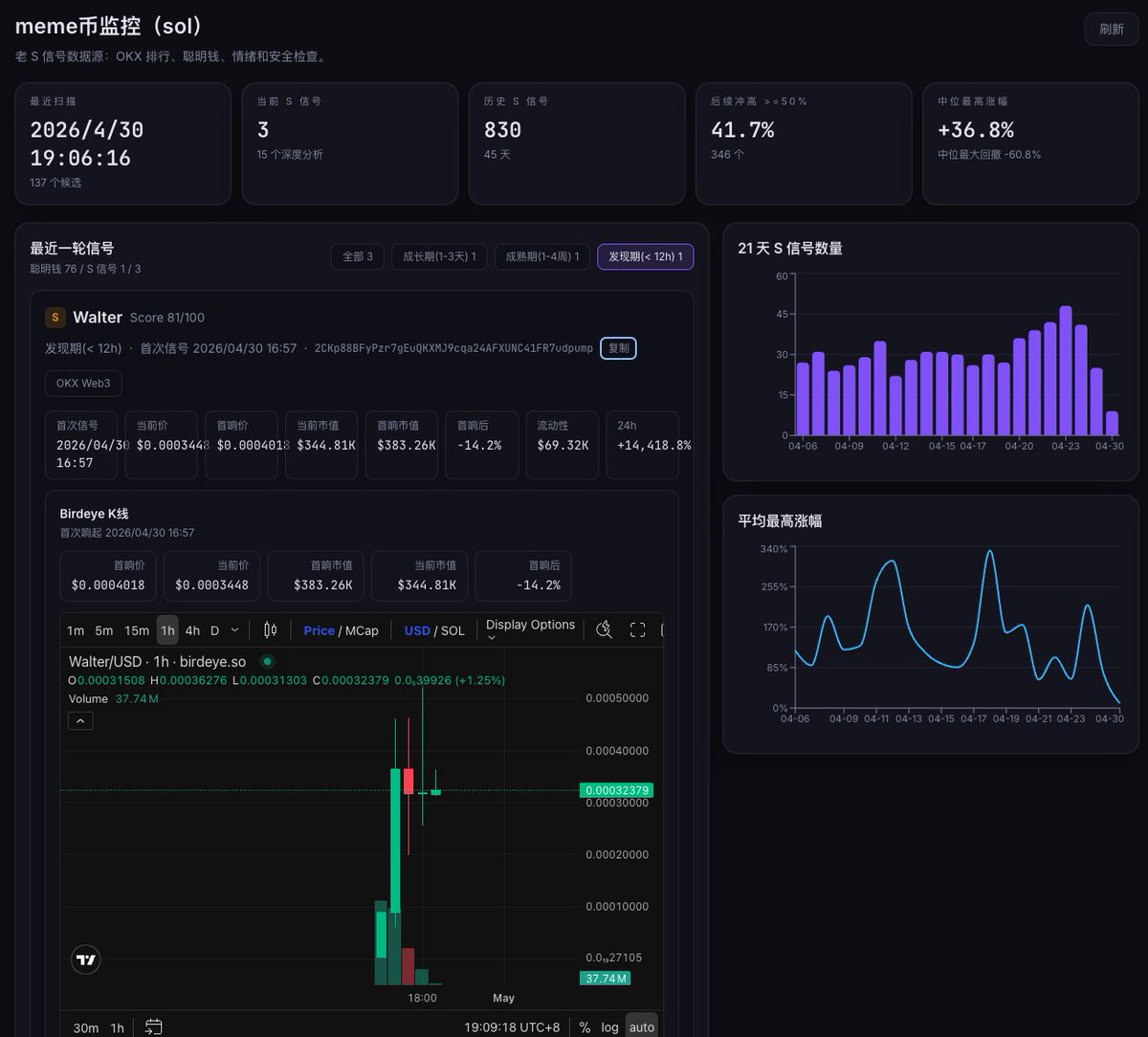
Task: Click the 04-23 bar in S信号 chart
Action: (x=1065, y=371)
